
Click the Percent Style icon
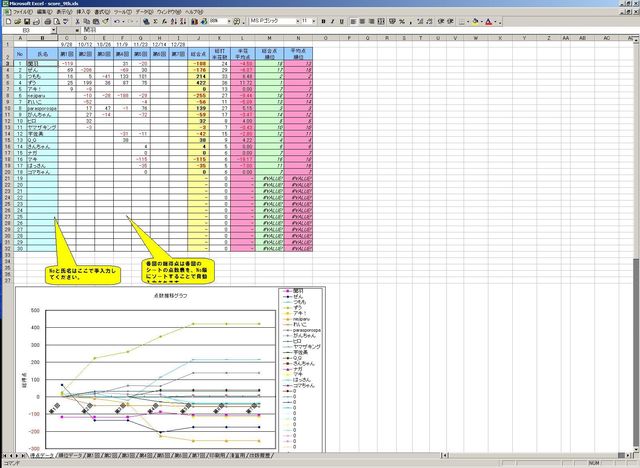pyautogui.click(x=402, y=21)
